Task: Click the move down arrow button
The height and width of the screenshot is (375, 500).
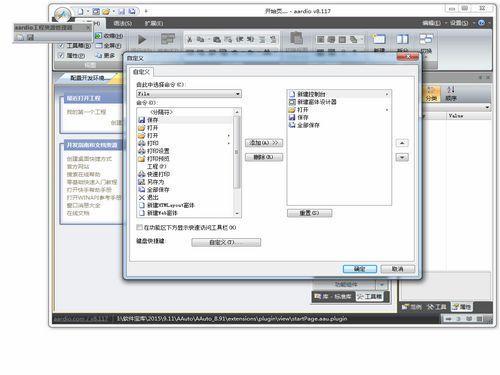Action: point(402,157)
